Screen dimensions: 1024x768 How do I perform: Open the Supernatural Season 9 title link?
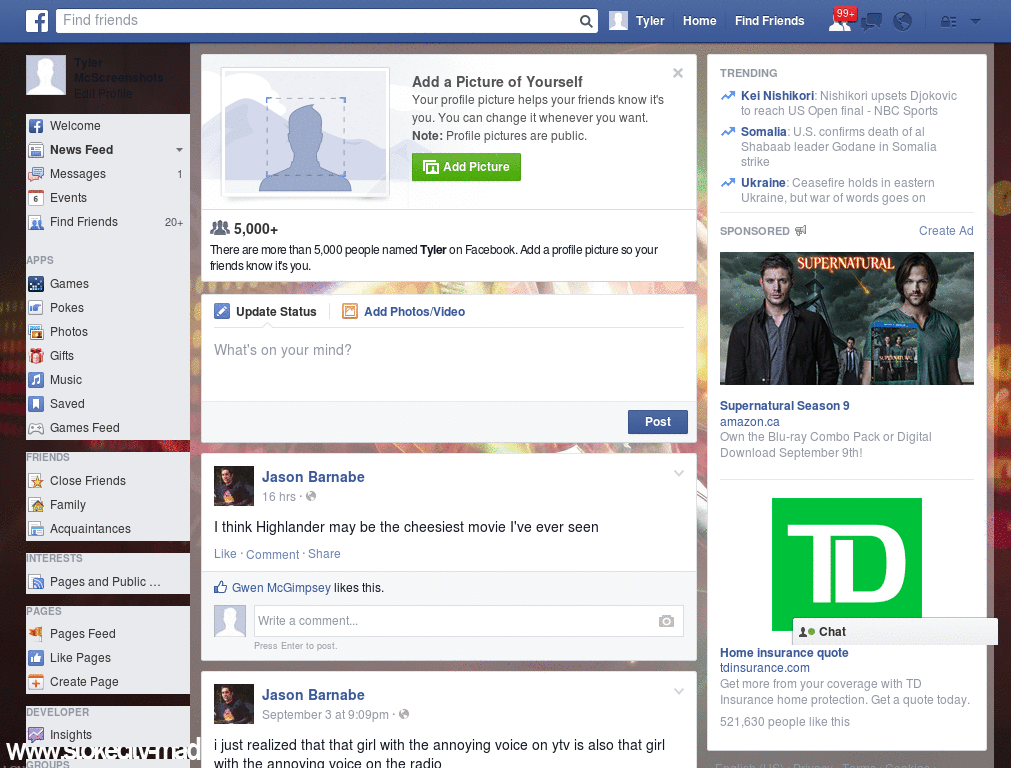[x=784, y=406]
